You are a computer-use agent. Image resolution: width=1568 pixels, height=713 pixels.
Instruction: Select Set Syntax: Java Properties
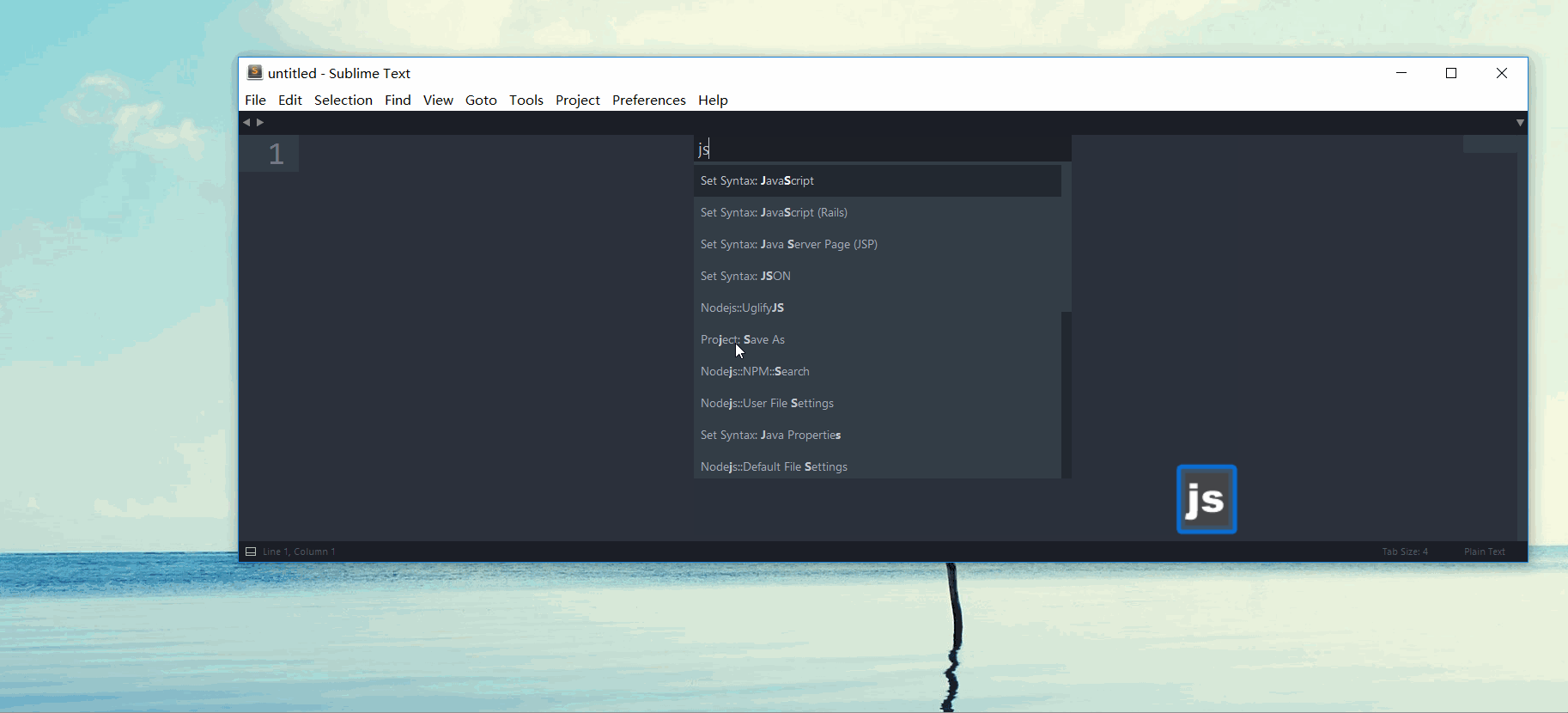pyautogui.click(x=878, y=435)
